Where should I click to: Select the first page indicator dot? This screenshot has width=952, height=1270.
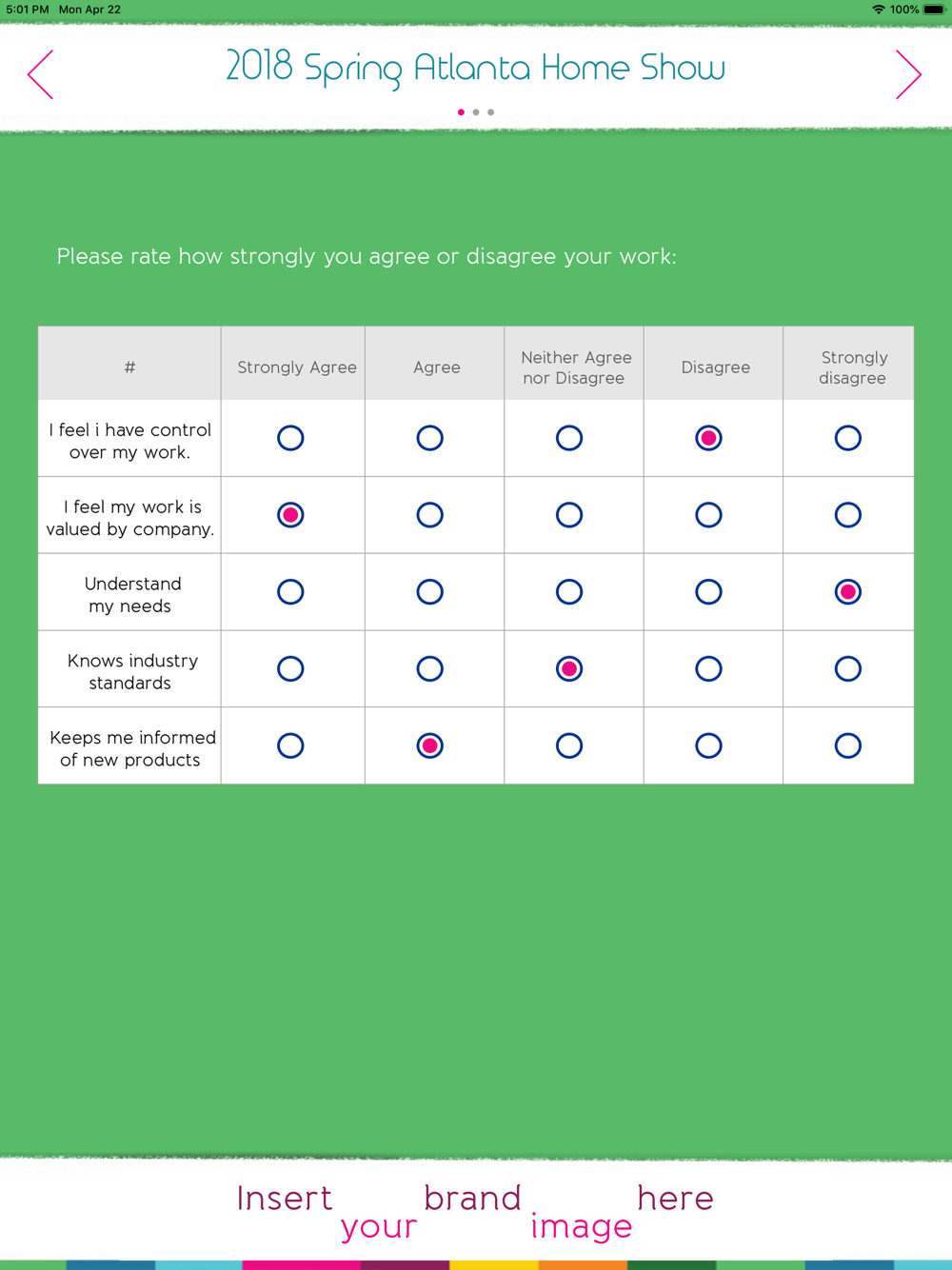(462, 112)
